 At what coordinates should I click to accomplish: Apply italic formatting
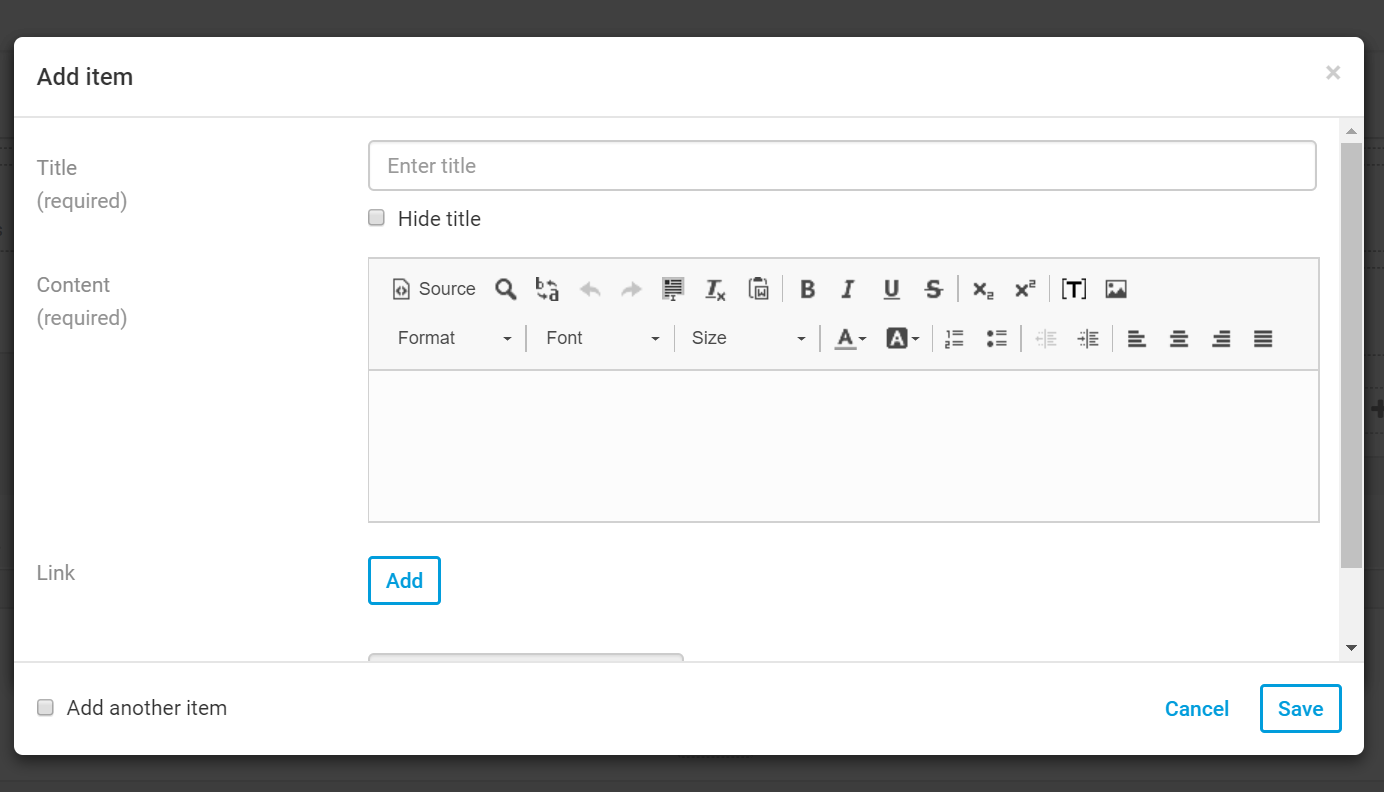click(848, 289)
